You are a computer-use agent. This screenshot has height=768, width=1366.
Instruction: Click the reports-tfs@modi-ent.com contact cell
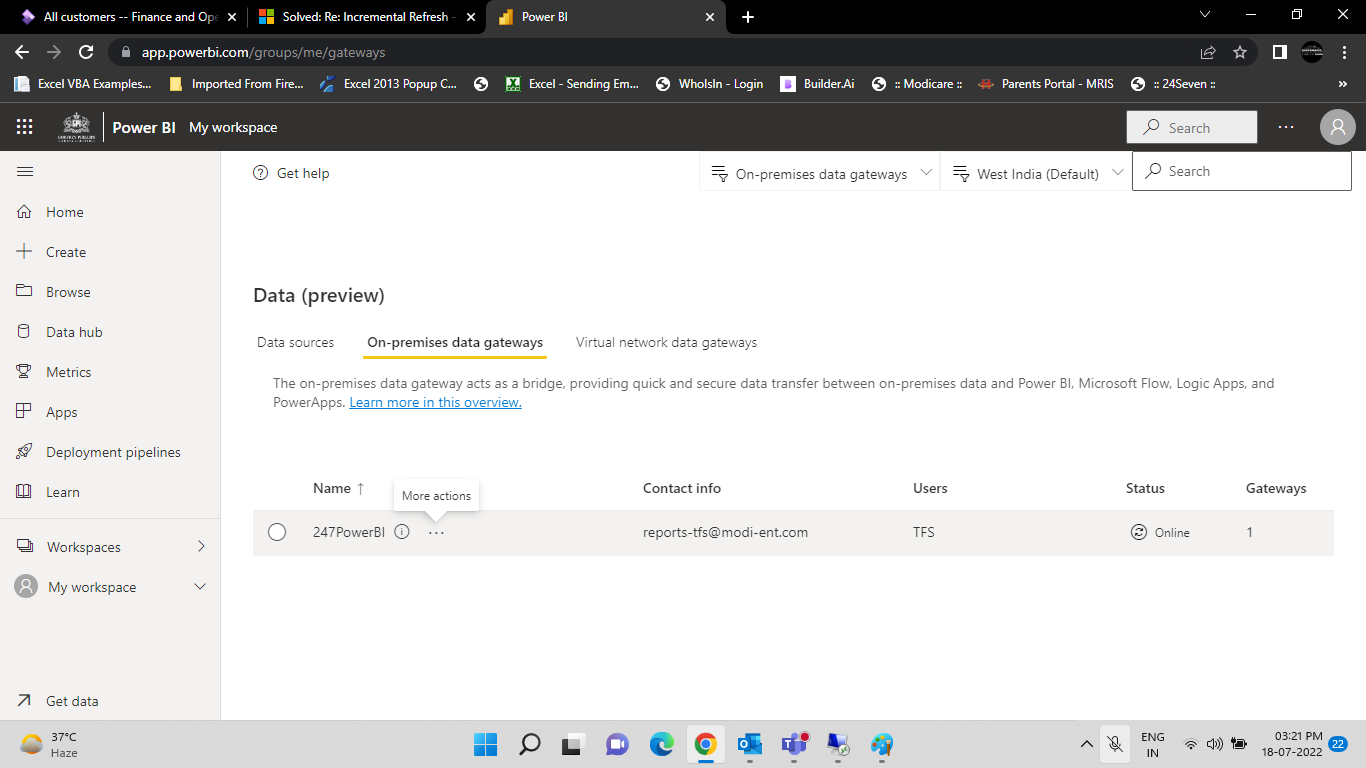(725, 532)
